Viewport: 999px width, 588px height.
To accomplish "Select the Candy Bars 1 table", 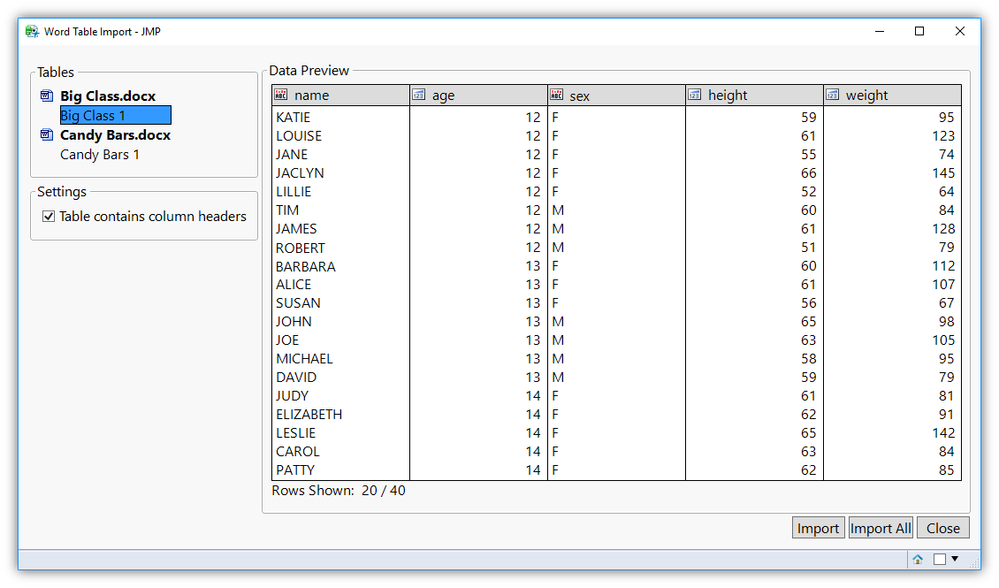I will (x=99, y=155).
